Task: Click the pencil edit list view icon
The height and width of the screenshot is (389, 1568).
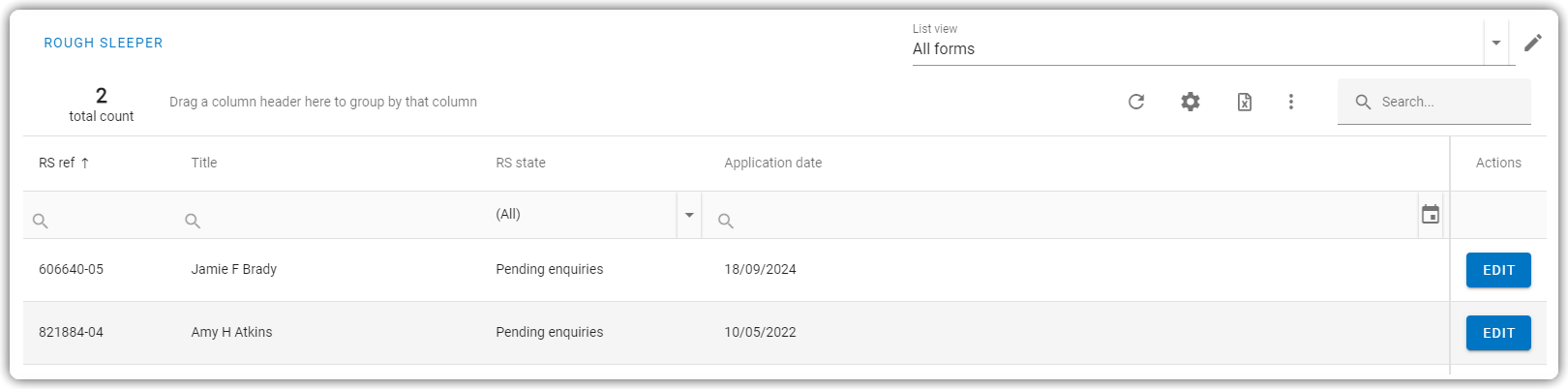Action: (x=1533, y=43)
